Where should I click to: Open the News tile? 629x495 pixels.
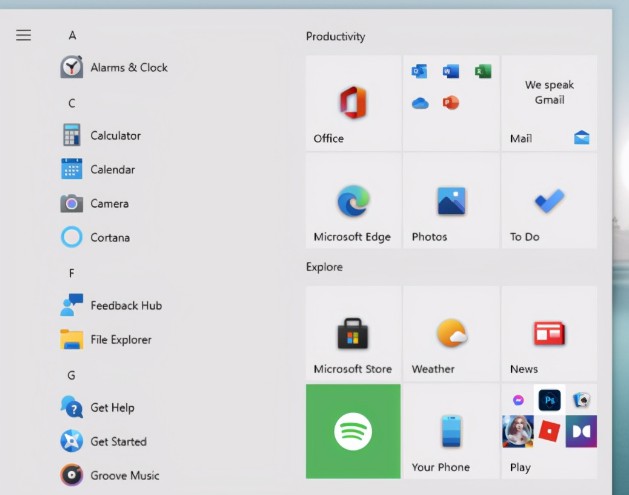pos(550,333)
